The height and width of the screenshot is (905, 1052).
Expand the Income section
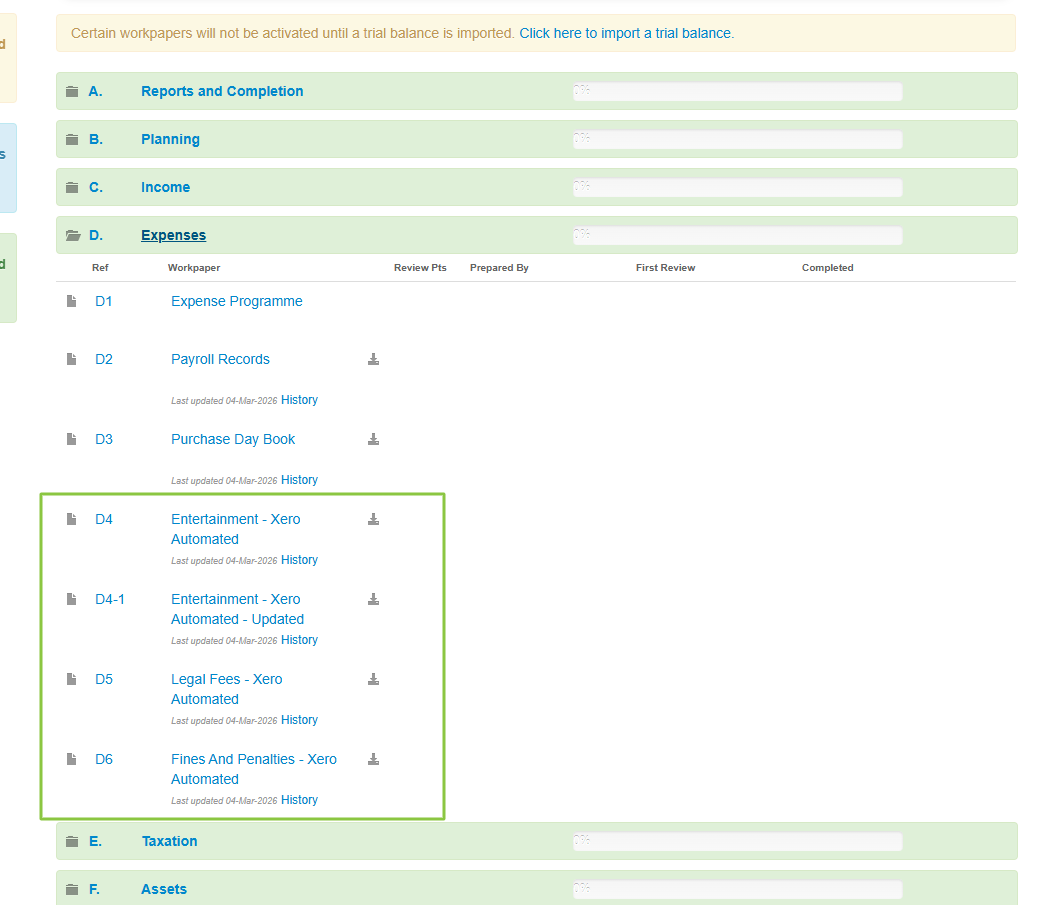[x=165, y=187]
